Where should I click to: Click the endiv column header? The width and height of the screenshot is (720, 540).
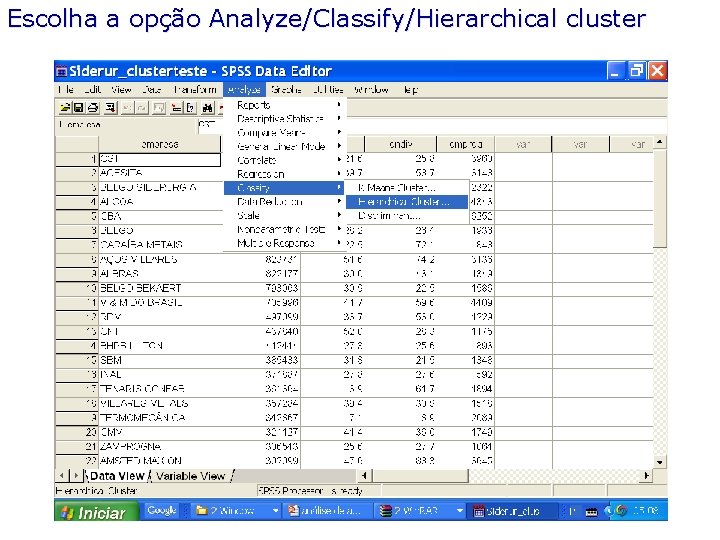point(400,144)
